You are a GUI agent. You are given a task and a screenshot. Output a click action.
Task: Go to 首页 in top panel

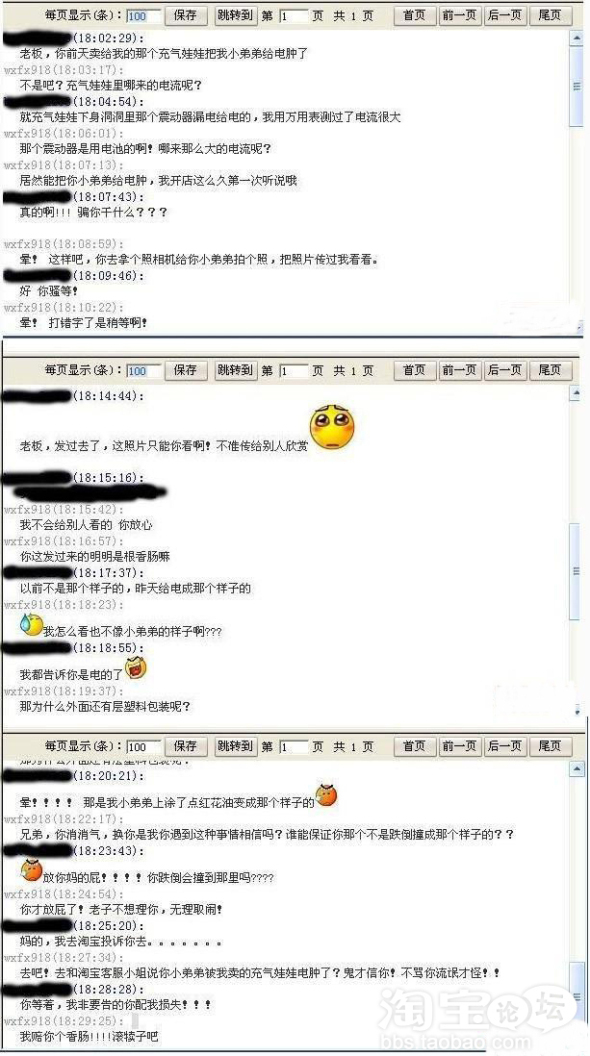tap(414, 15)
